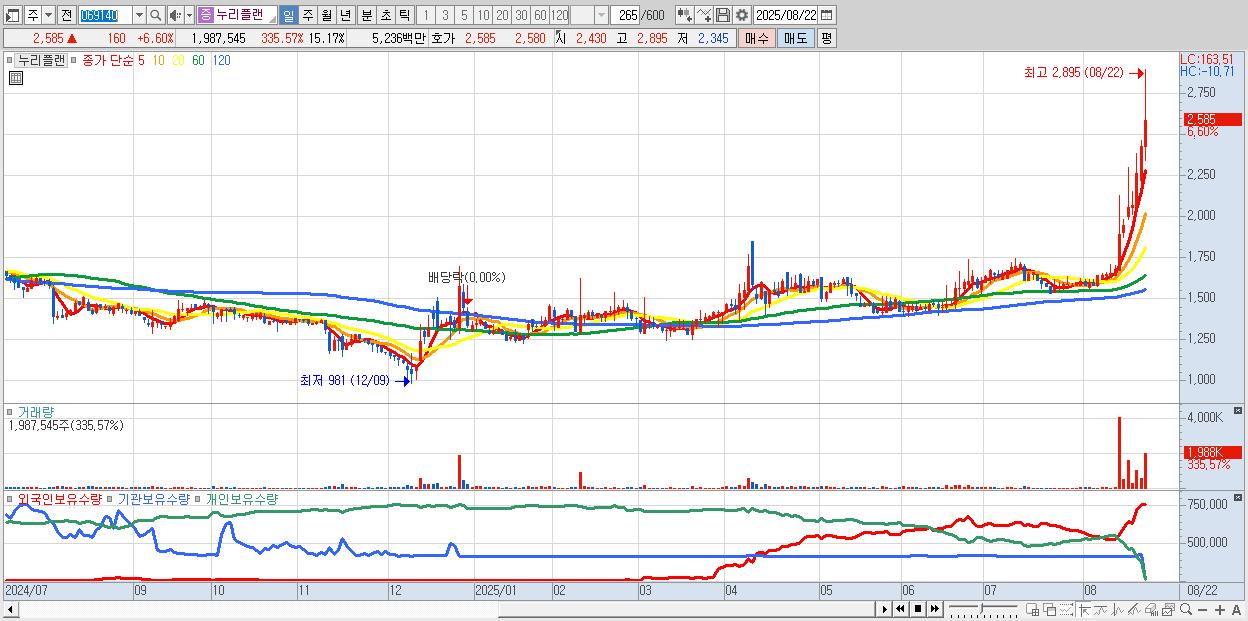This screenshot has height=621, width=1248.
Task: Open chart settings gear icon
Action: [x=741, y=15]
